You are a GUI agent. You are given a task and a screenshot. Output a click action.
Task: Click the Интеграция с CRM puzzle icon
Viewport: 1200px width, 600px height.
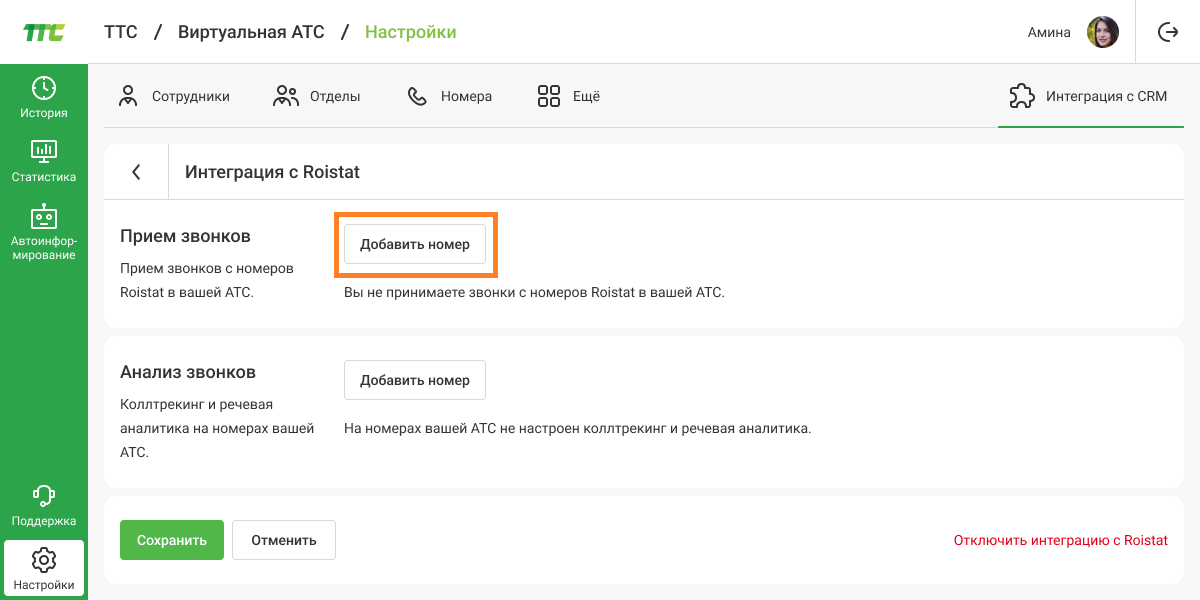pos(1022,96)
